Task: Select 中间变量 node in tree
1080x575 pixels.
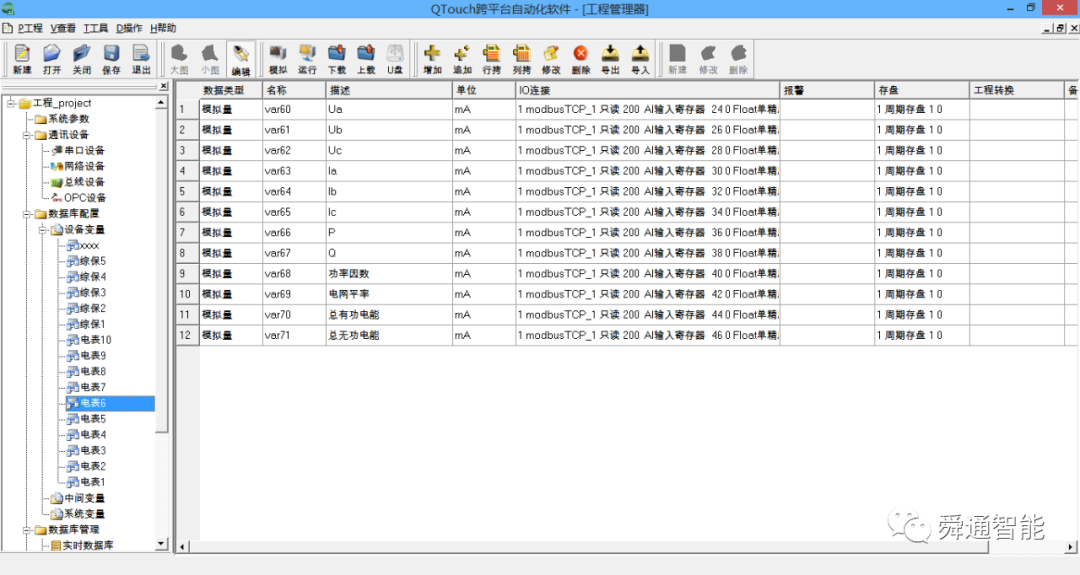Action: (x=78, y=498)
